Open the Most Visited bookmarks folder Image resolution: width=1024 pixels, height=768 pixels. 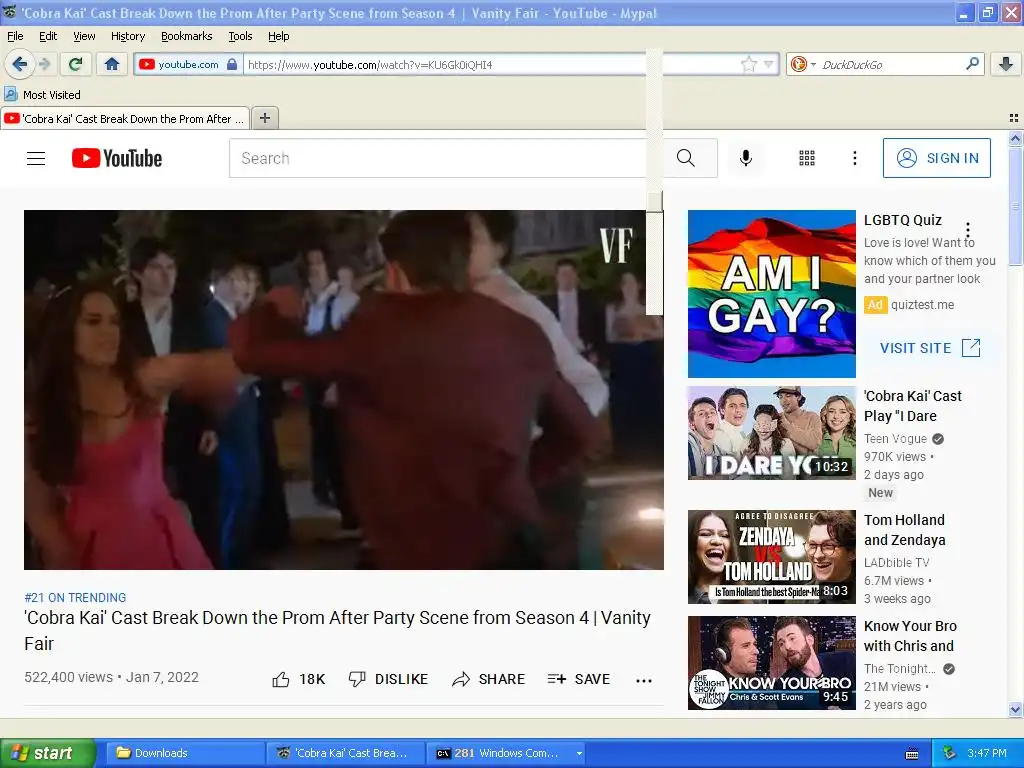point(42,95)
